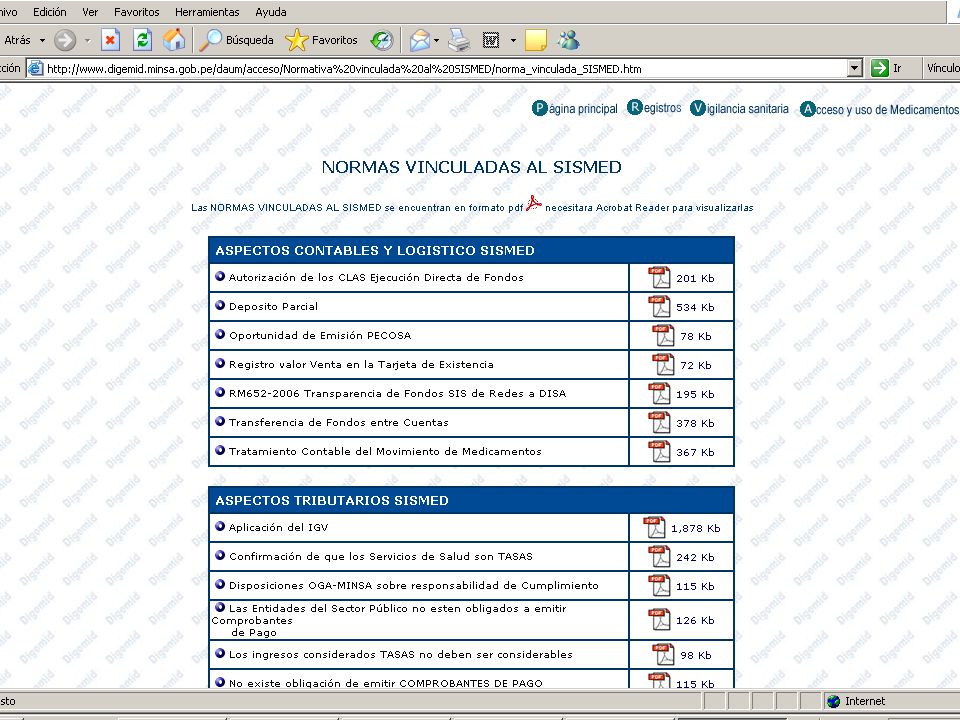Click 'Disposiciones OGA-MINSA sobre responsabilidad' text

click(x=414, y=586)
